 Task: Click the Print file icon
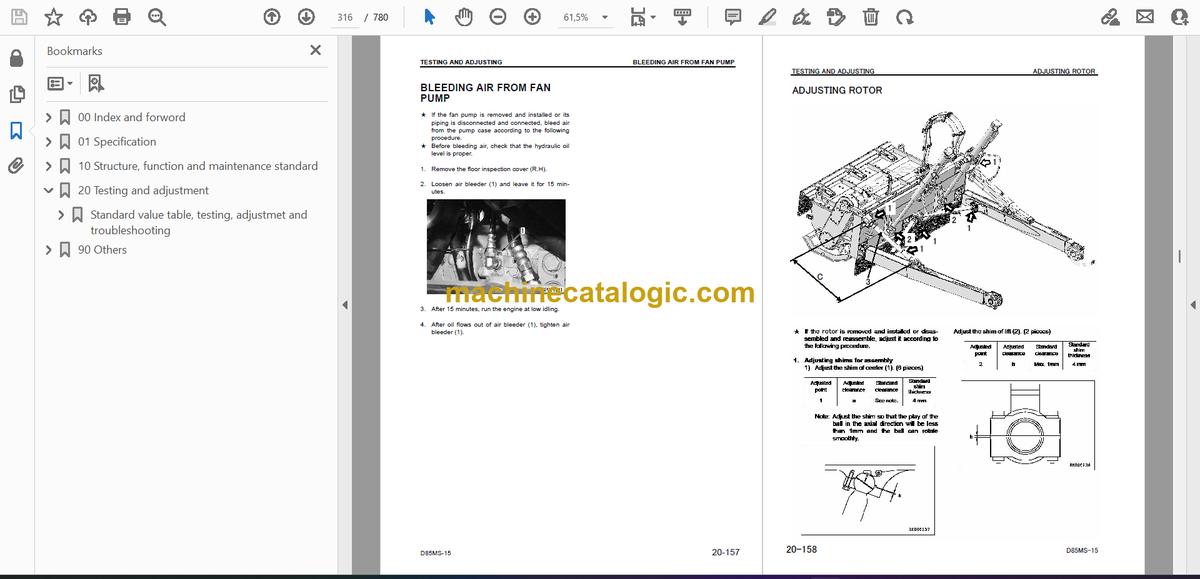122,17
